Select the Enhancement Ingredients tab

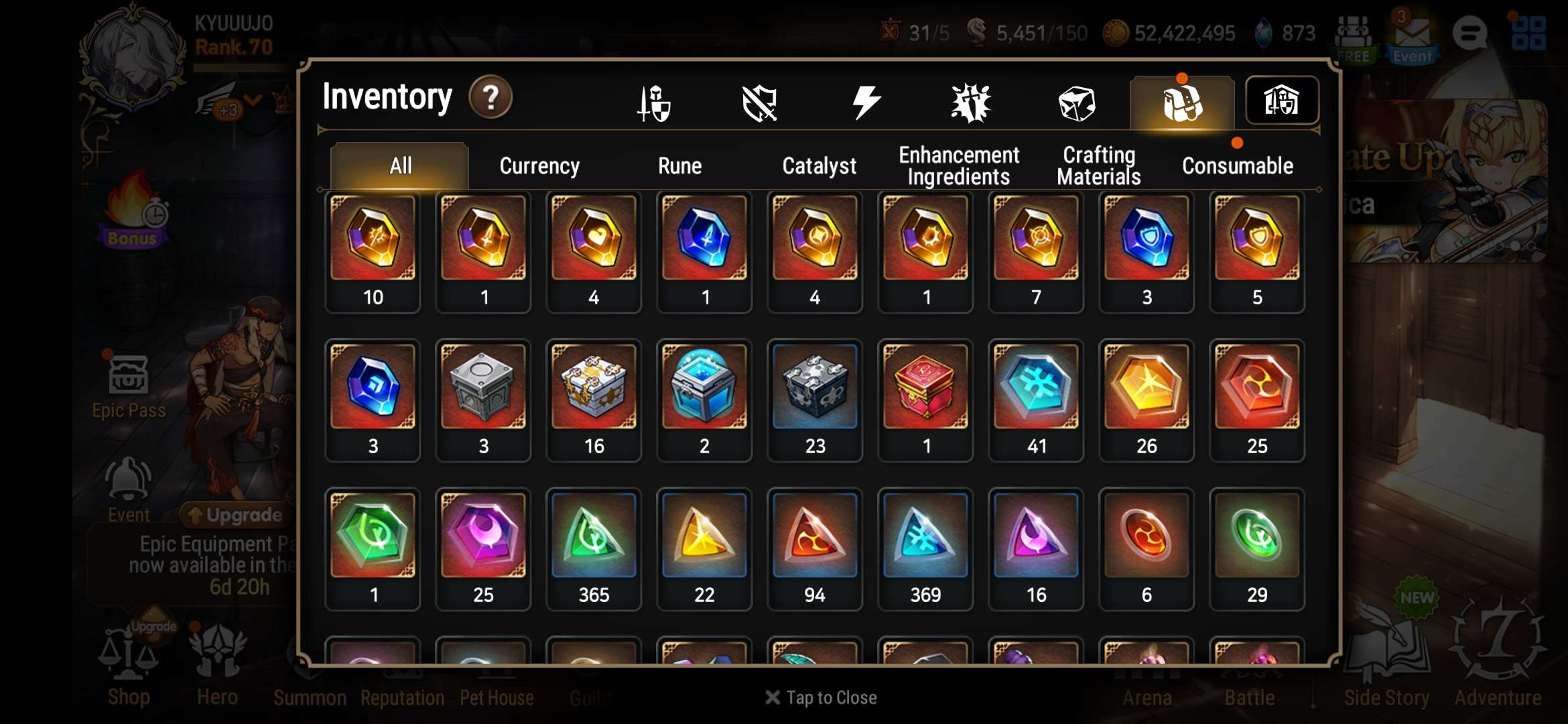[959, 166]
